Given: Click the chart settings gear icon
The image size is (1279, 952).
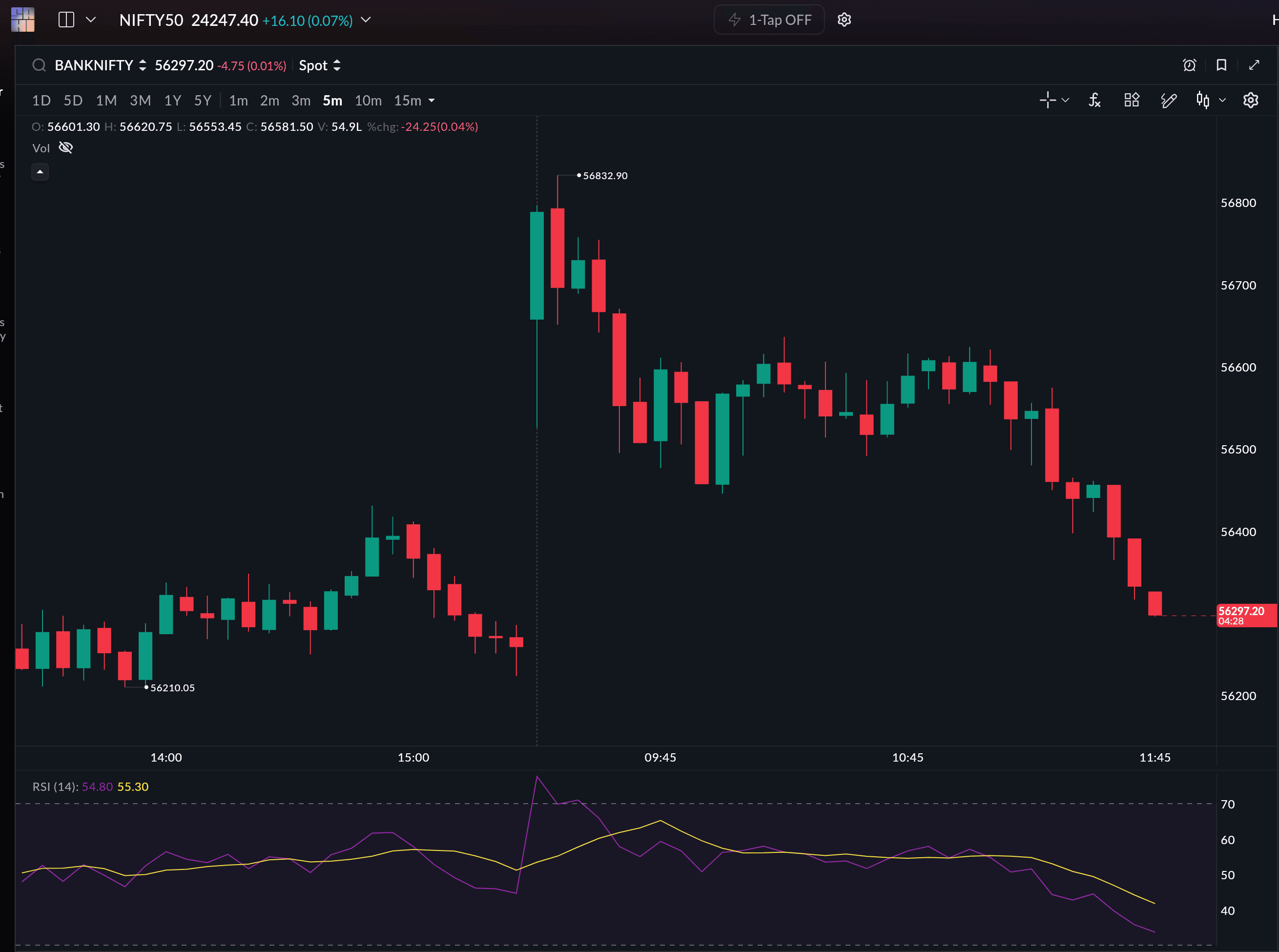Looking at the screenshot, I should (x=1250, y=100).
